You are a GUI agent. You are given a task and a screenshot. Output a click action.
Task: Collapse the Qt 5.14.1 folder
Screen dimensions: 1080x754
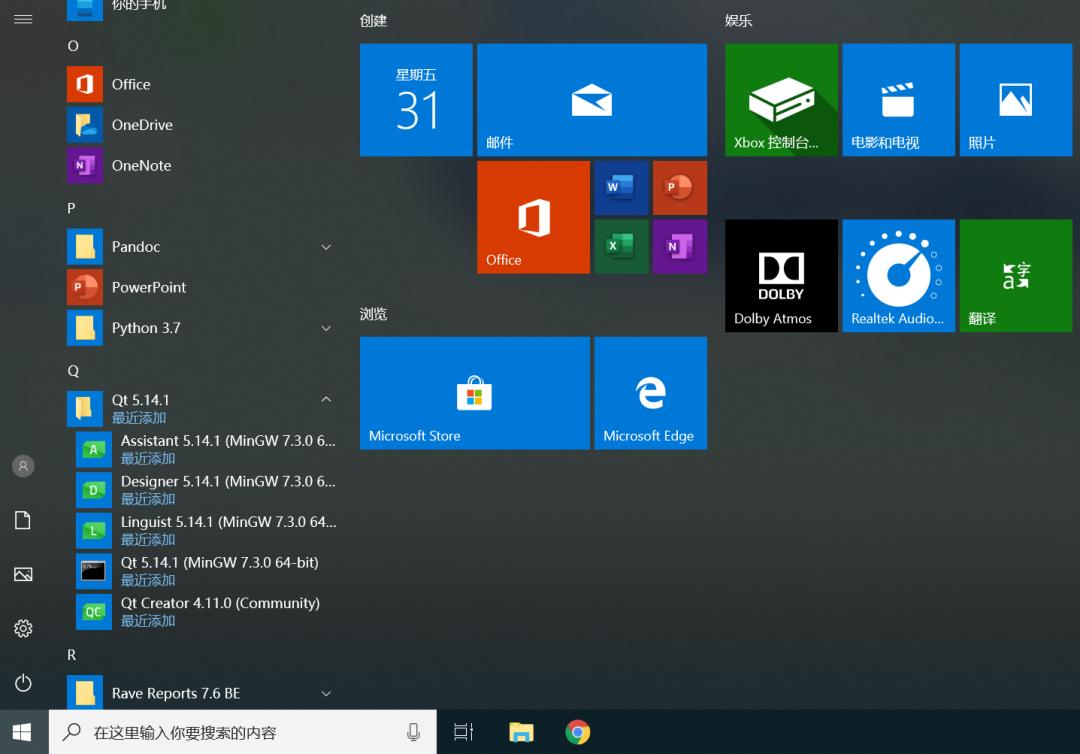coord(326,400)
